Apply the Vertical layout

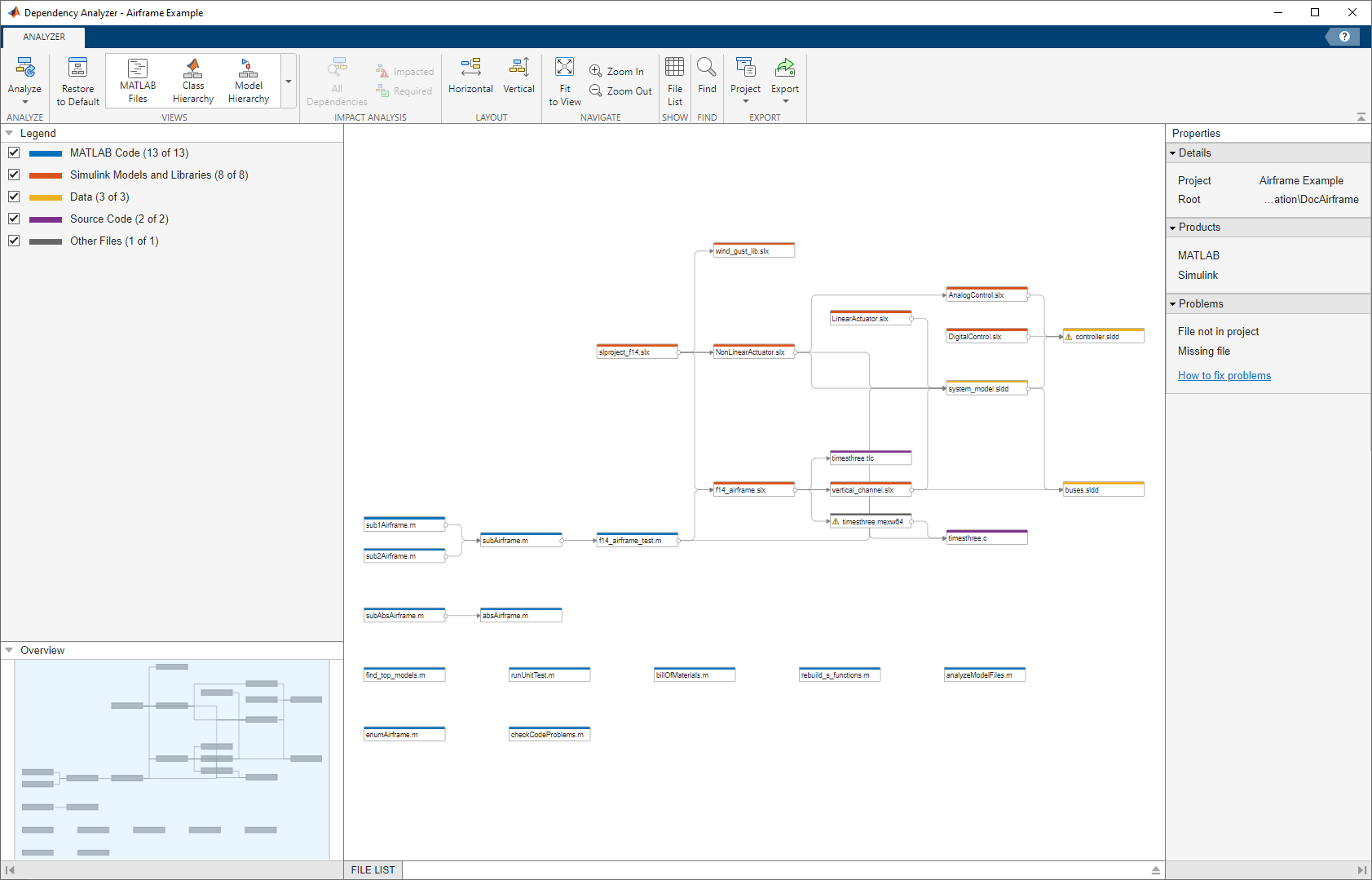click(518, 79)
